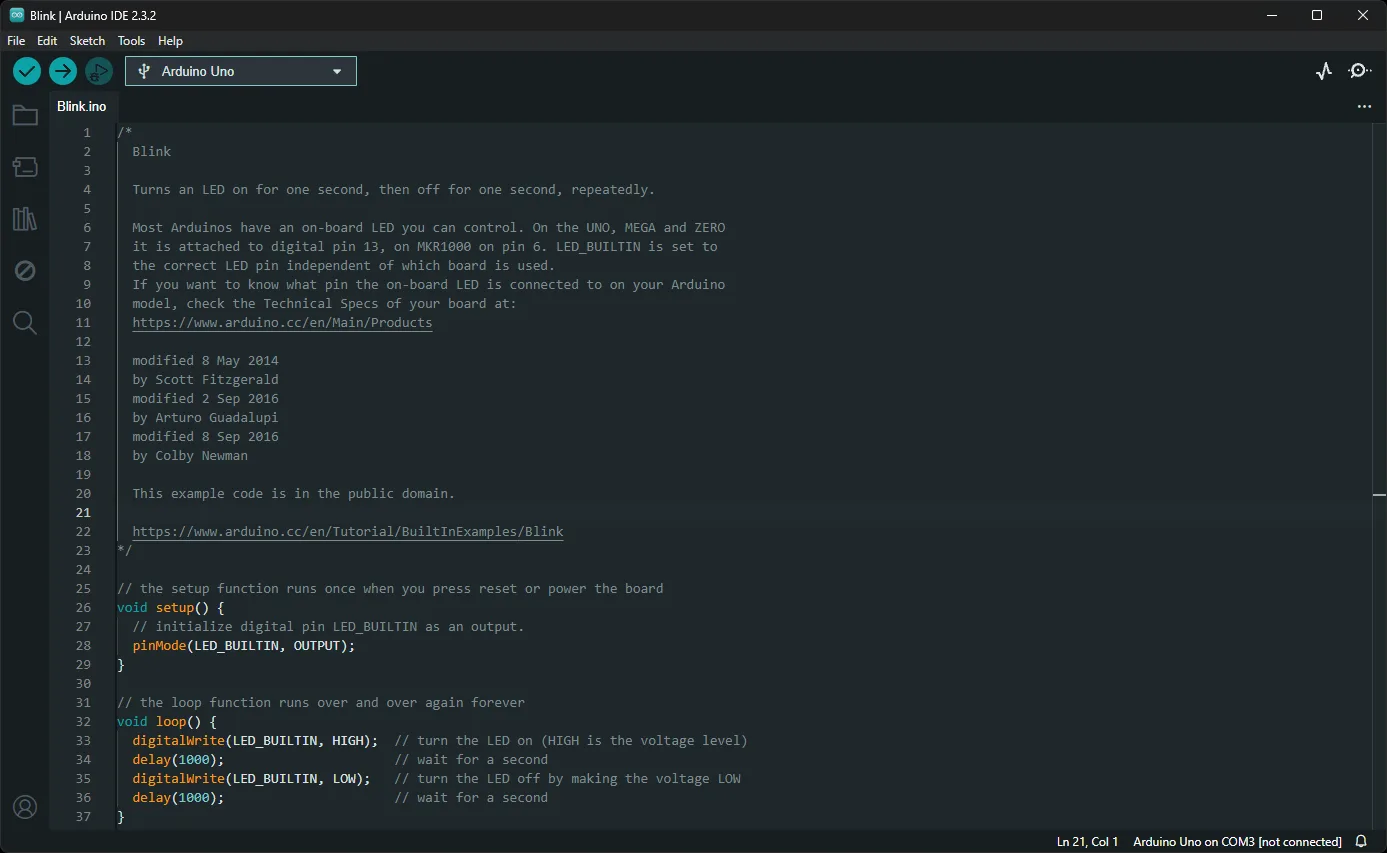
Task: Click 'by Colby Newman' comment line
Action: pyautogui.click(x=190, y=456)
